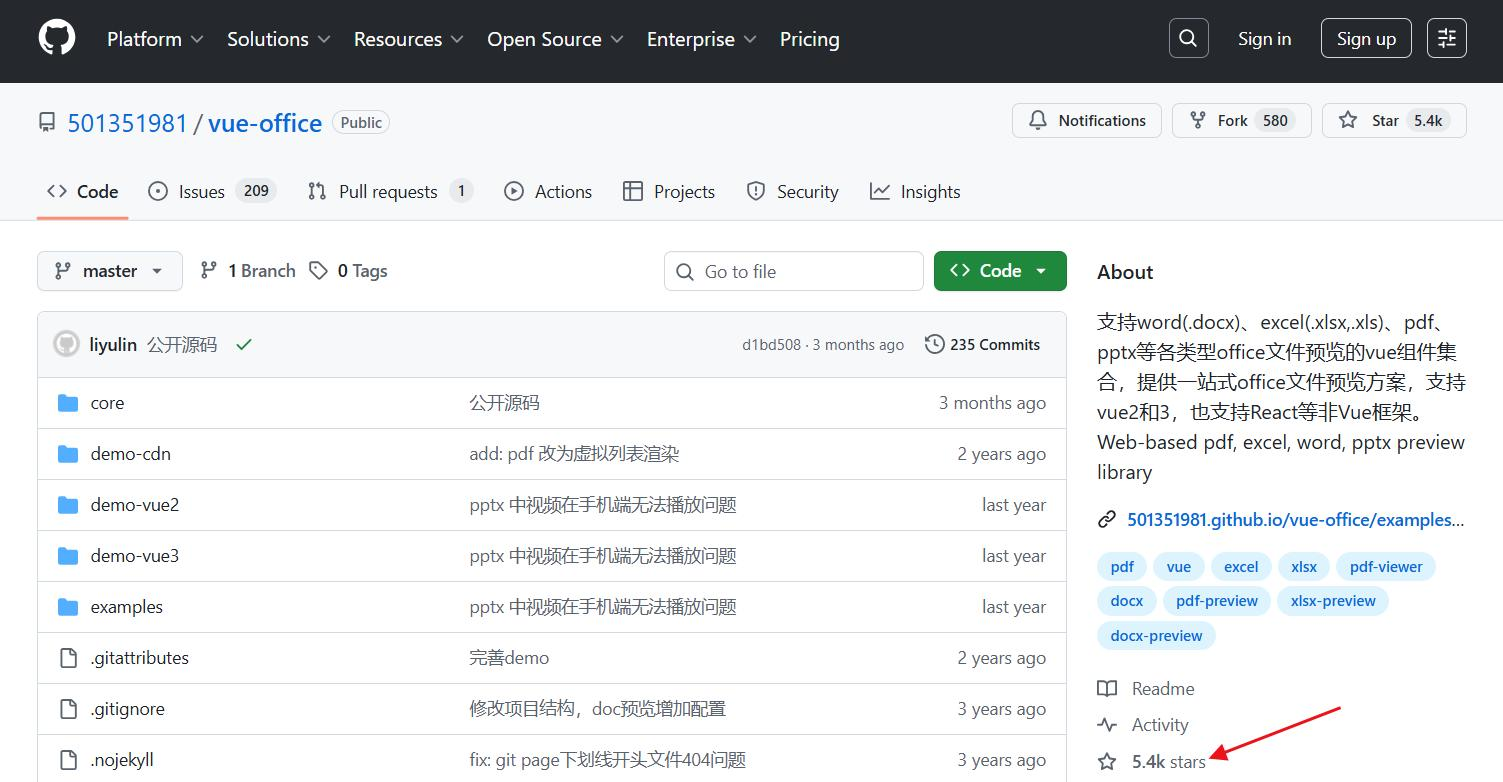Filter by the docx topic tag
The height and width of the screenshot is (782, 1503).
[x=1127, y=601]
